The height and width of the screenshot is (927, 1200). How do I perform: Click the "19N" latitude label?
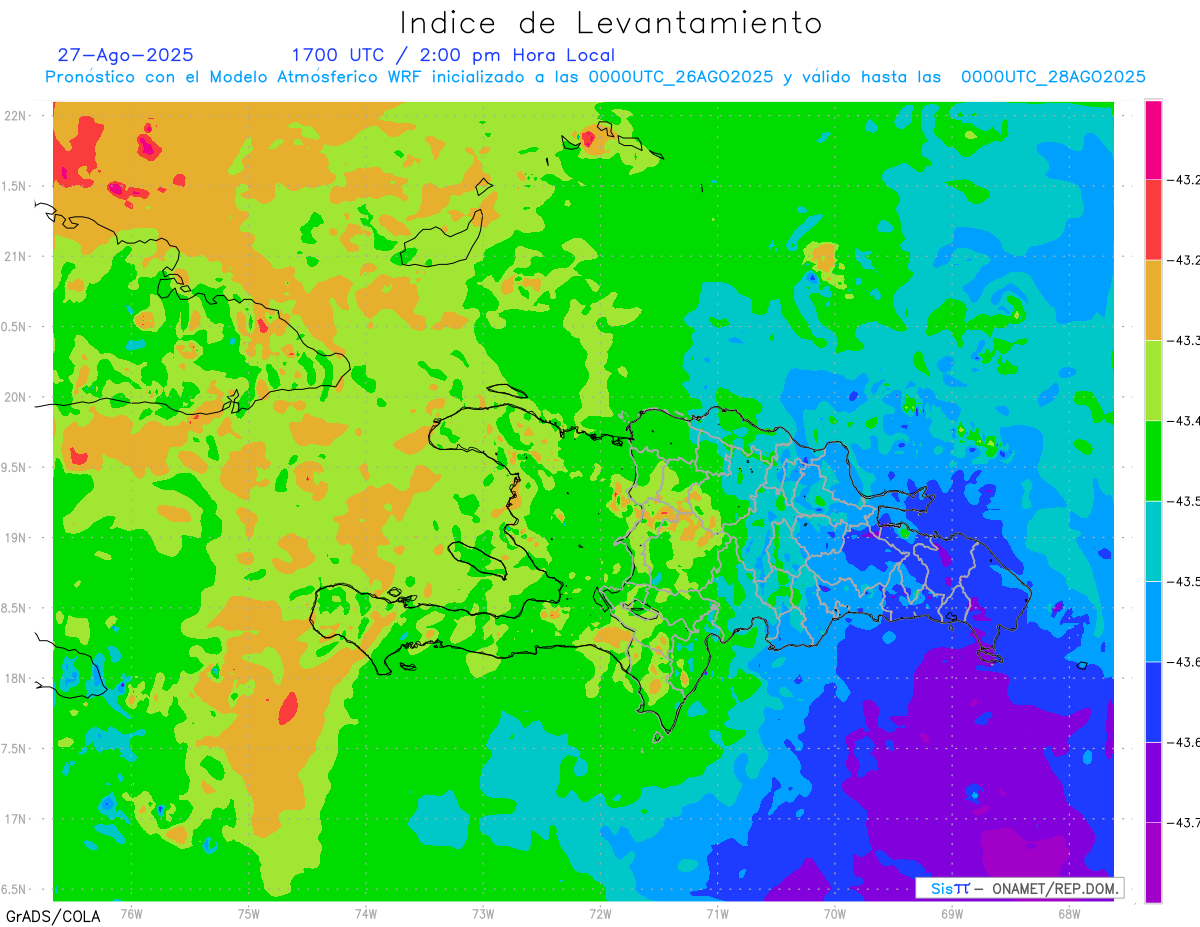coord(17,537)
